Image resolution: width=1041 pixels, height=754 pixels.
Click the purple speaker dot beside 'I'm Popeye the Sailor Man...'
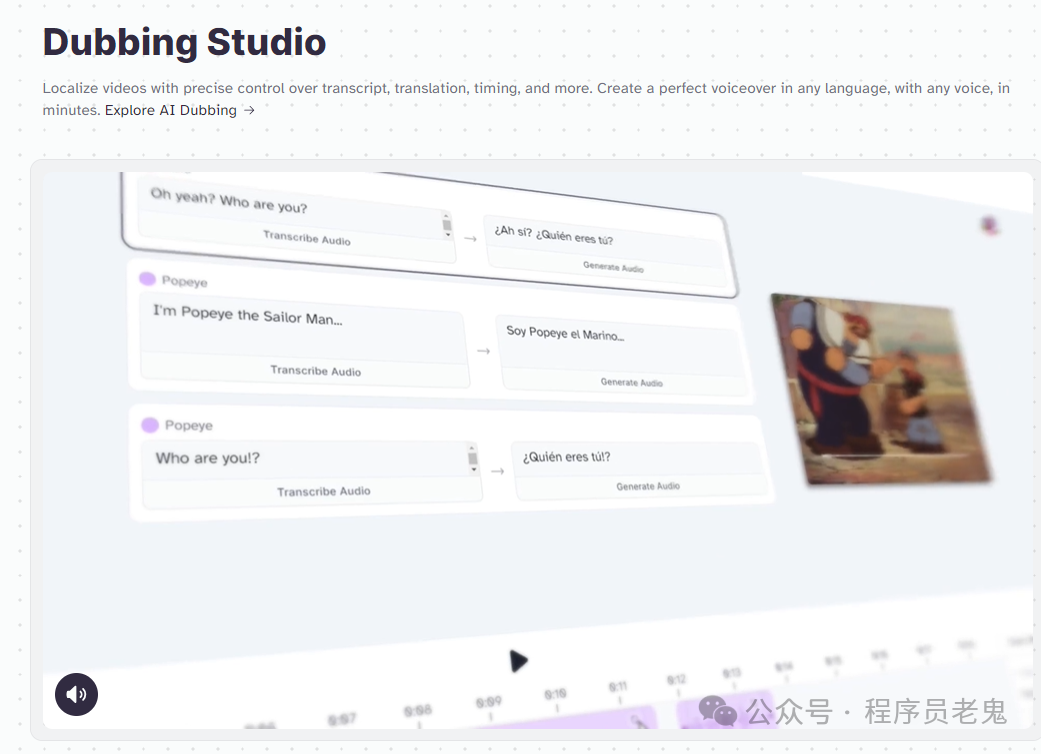pyautogui.click(x=147, y=279)
